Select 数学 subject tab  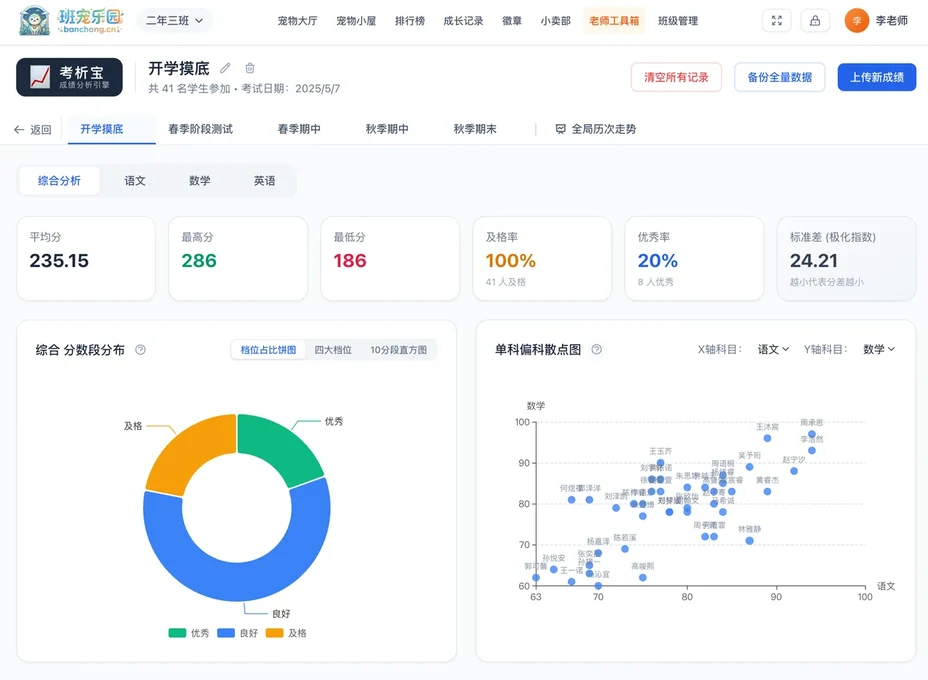tap(199, 181)
